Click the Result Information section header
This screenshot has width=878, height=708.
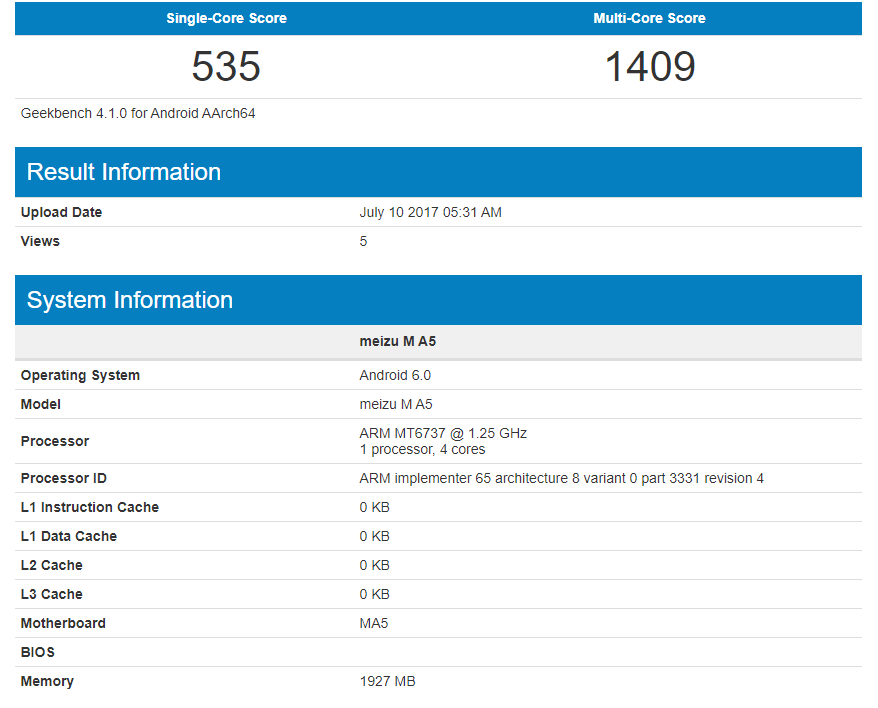click(123, 171)
